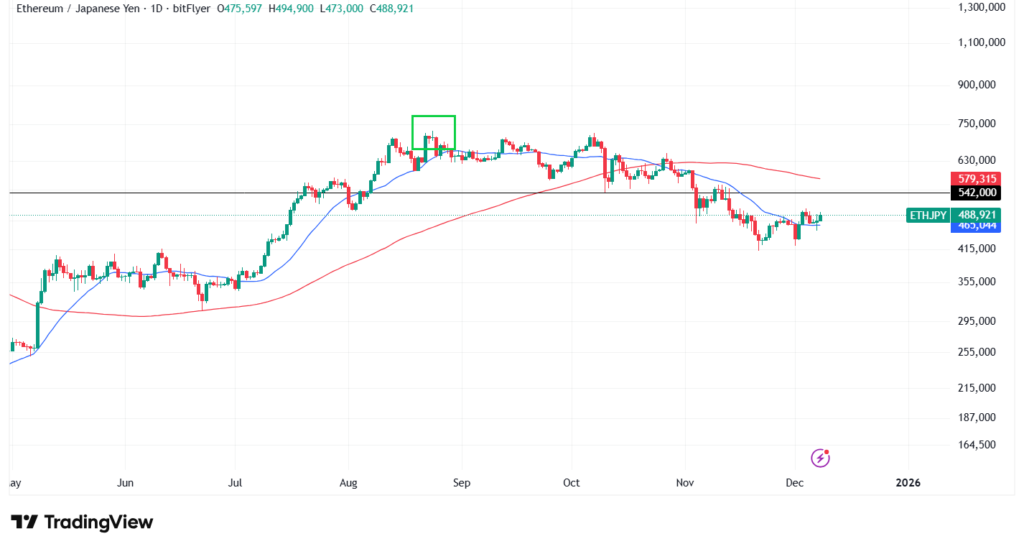The image size is (1024, 549).
Task: Click the closing price value C488,921
Action: click(389, 8)
